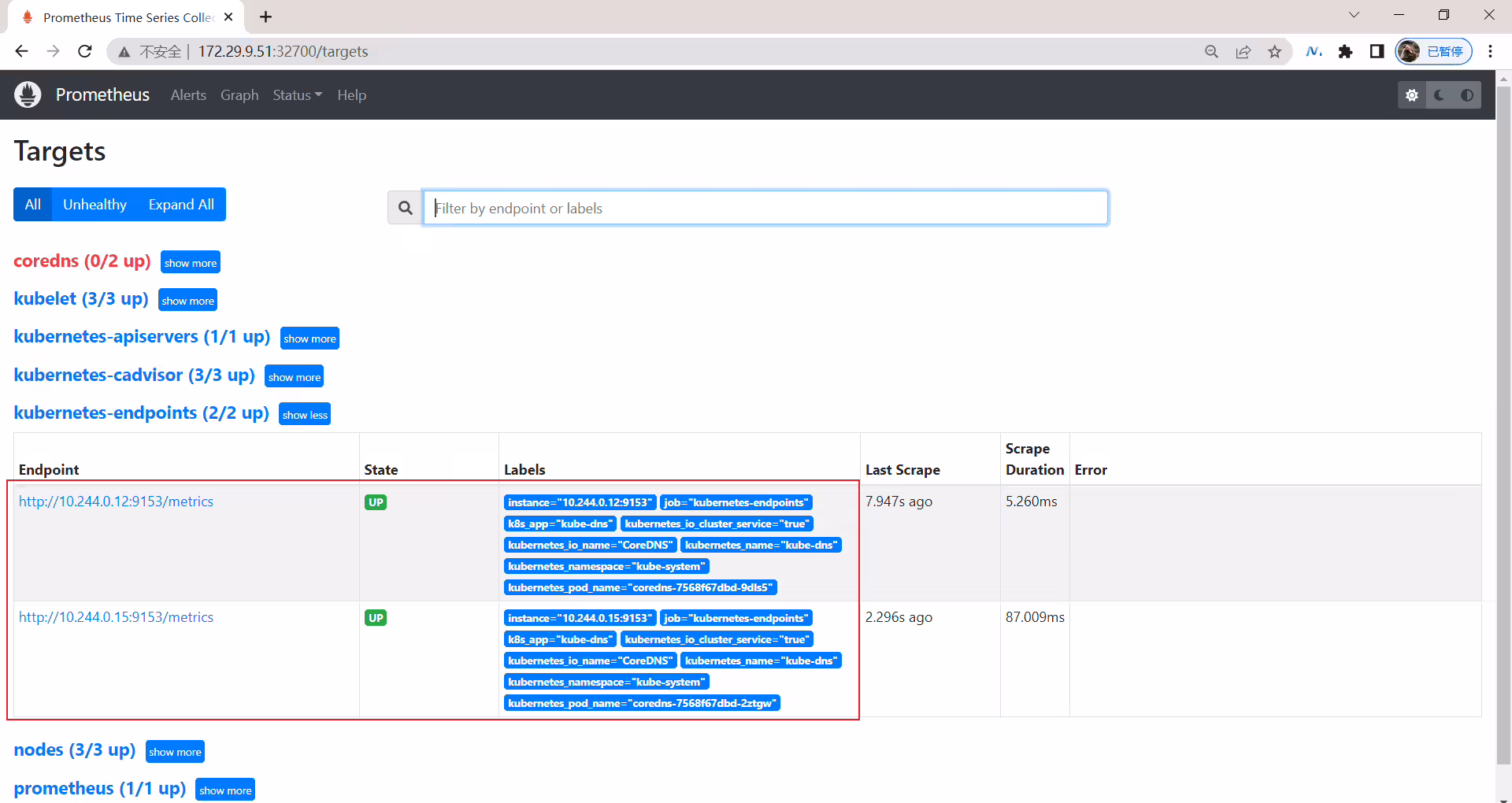The height and width of the screenshot is (803, 1512).
Task: Toggle the browser side panel icon
Action: coord(1377,51)
